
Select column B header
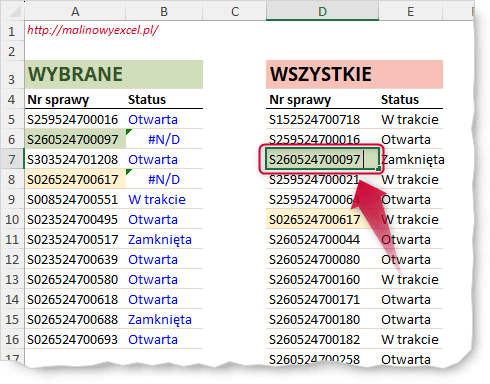point(164,12)
